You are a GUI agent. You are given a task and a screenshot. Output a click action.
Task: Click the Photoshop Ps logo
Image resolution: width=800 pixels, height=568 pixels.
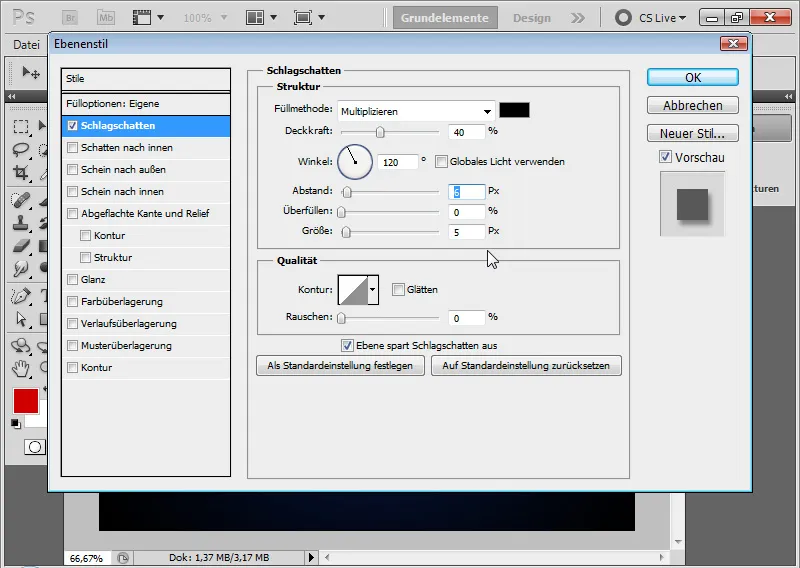click(23, 17)
